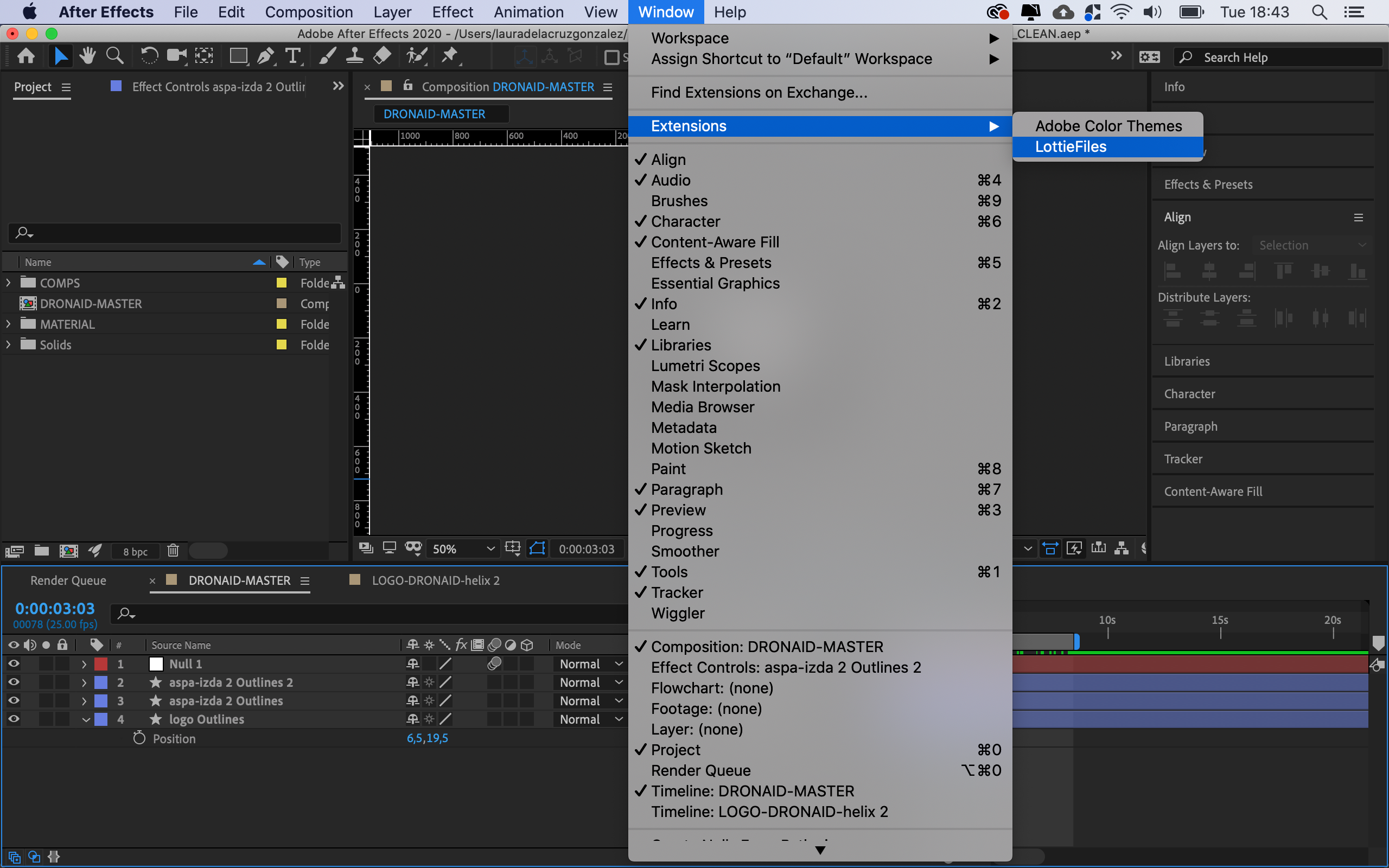Image resolution: width=1389 pixels, height=868 pixels.
Task: Expand the COMPS folder
Action: pyautogui.click(x=8, y=283)
